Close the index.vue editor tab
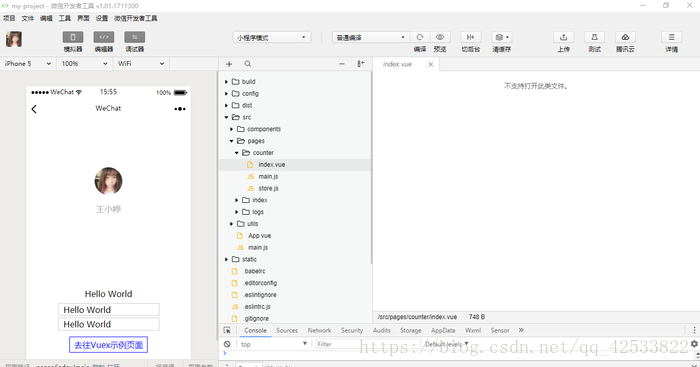This screenshot has width=700, height=367. pyautogui.click(x=430, y=64)
